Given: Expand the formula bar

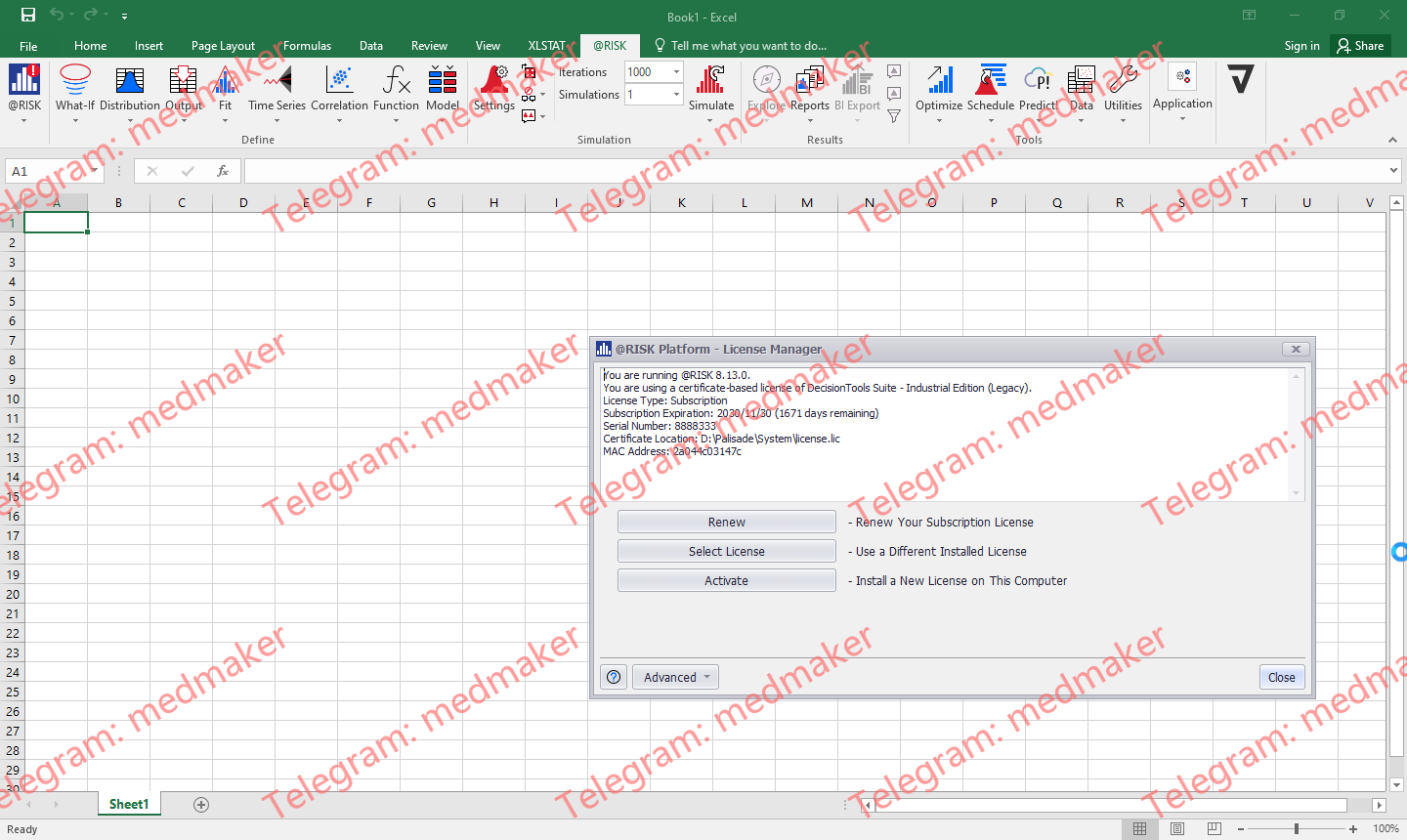Looking at the screenshot, I should [1394, 171].
